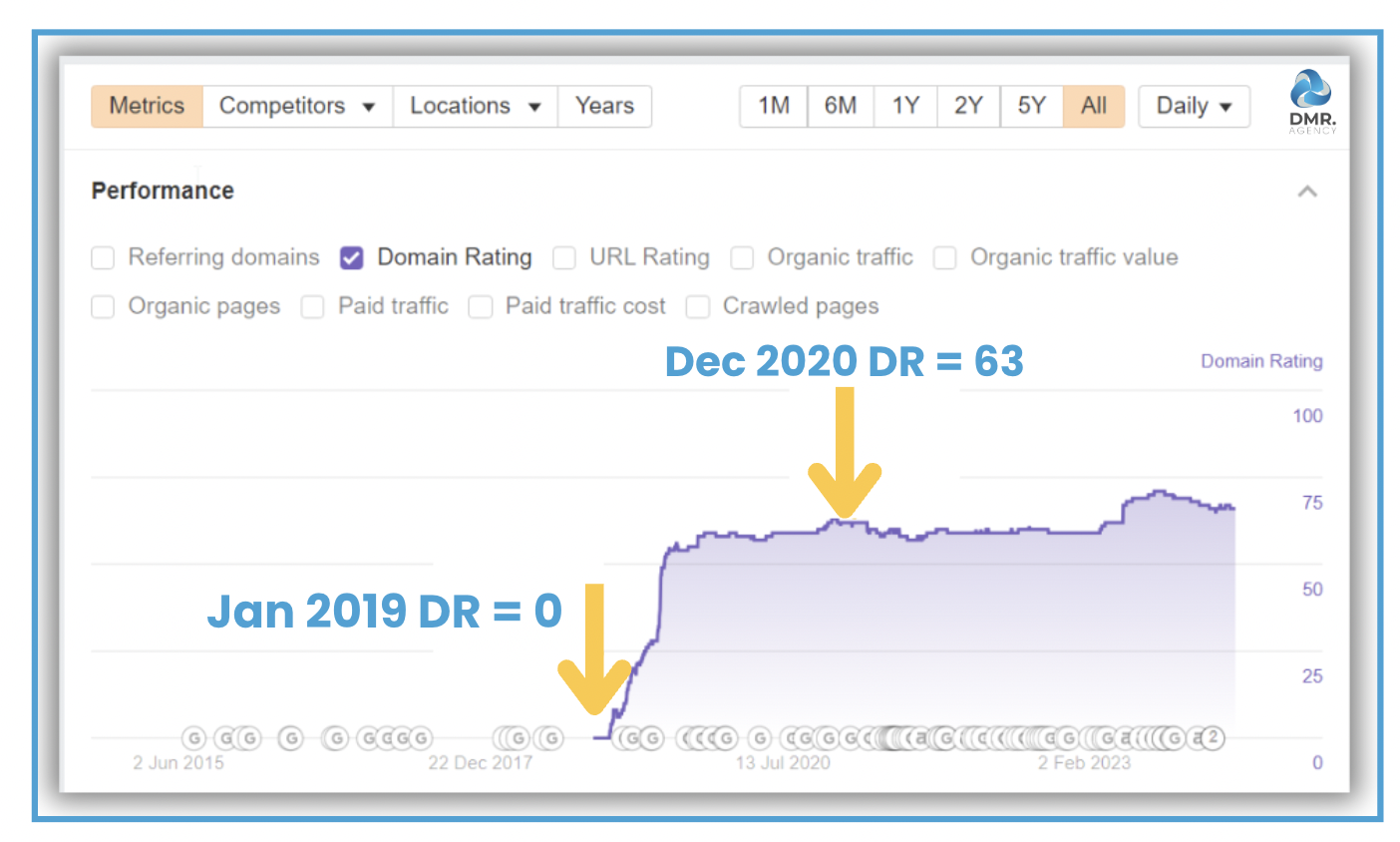Collapse the Performance section chevron

1307,192
